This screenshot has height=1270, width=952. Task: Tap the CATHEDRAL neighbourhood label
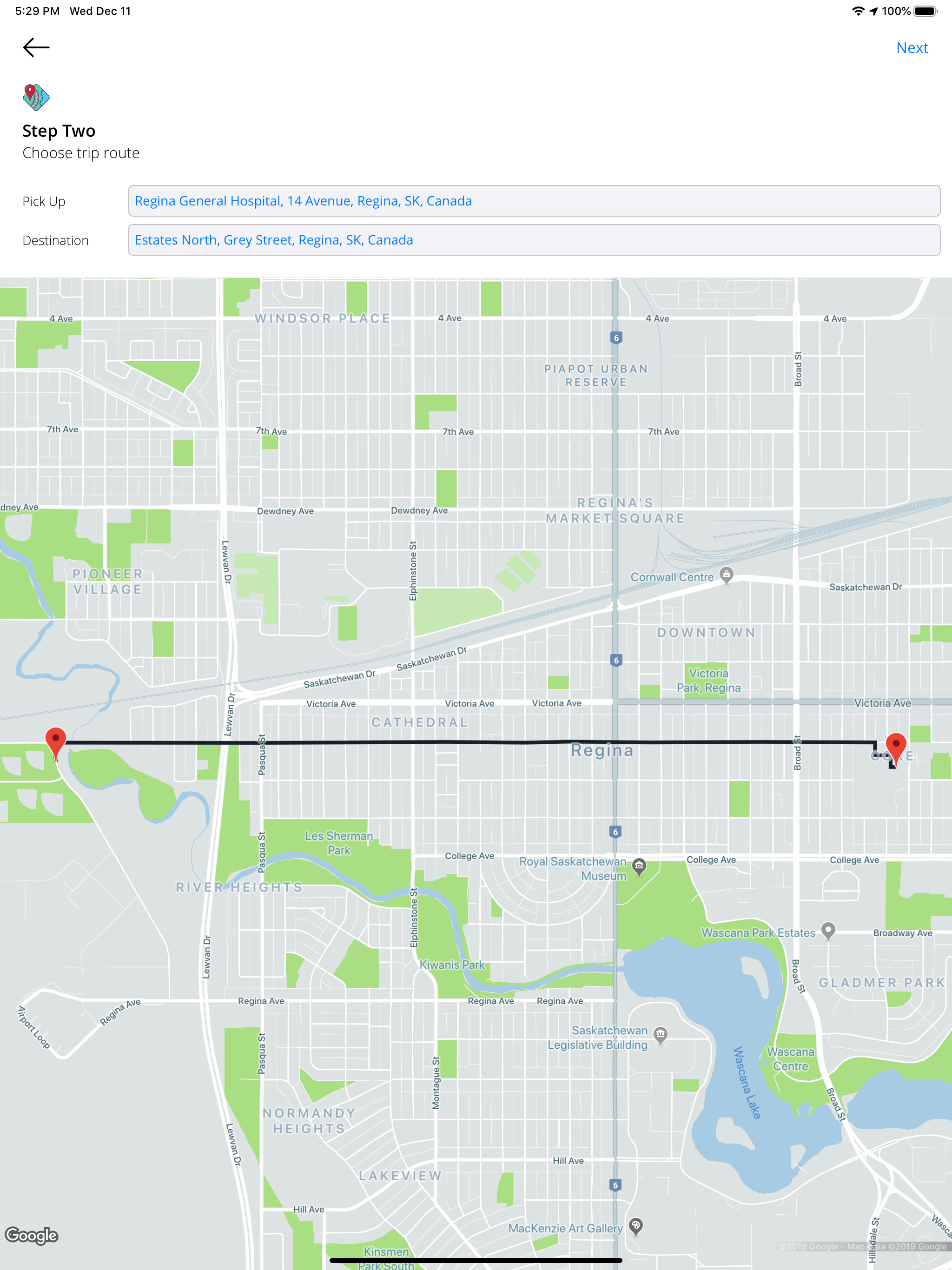click(x=420, y=722)
